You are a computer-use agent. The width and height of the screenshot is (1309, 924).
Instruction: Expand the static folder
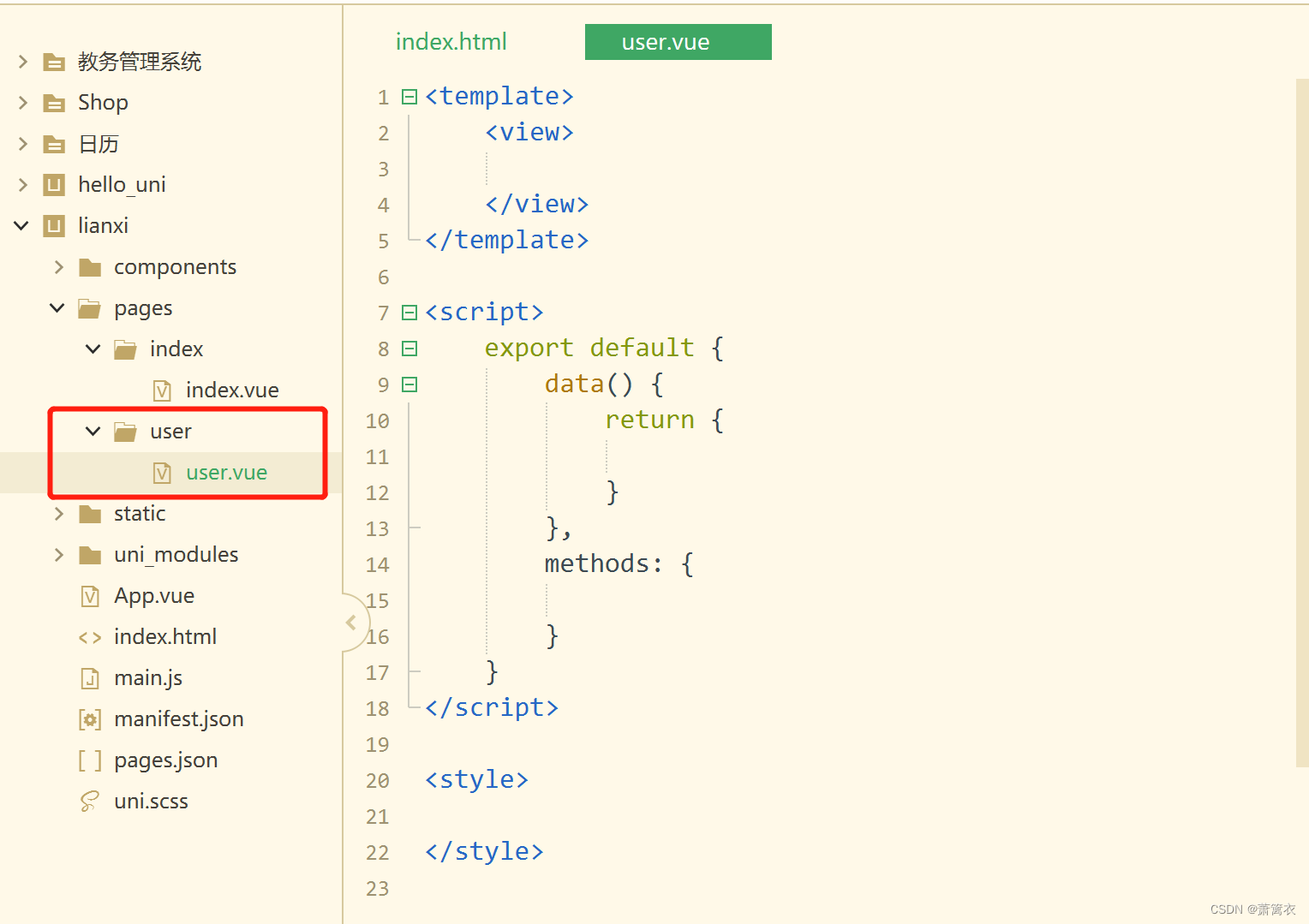click(x=59, y=514)
